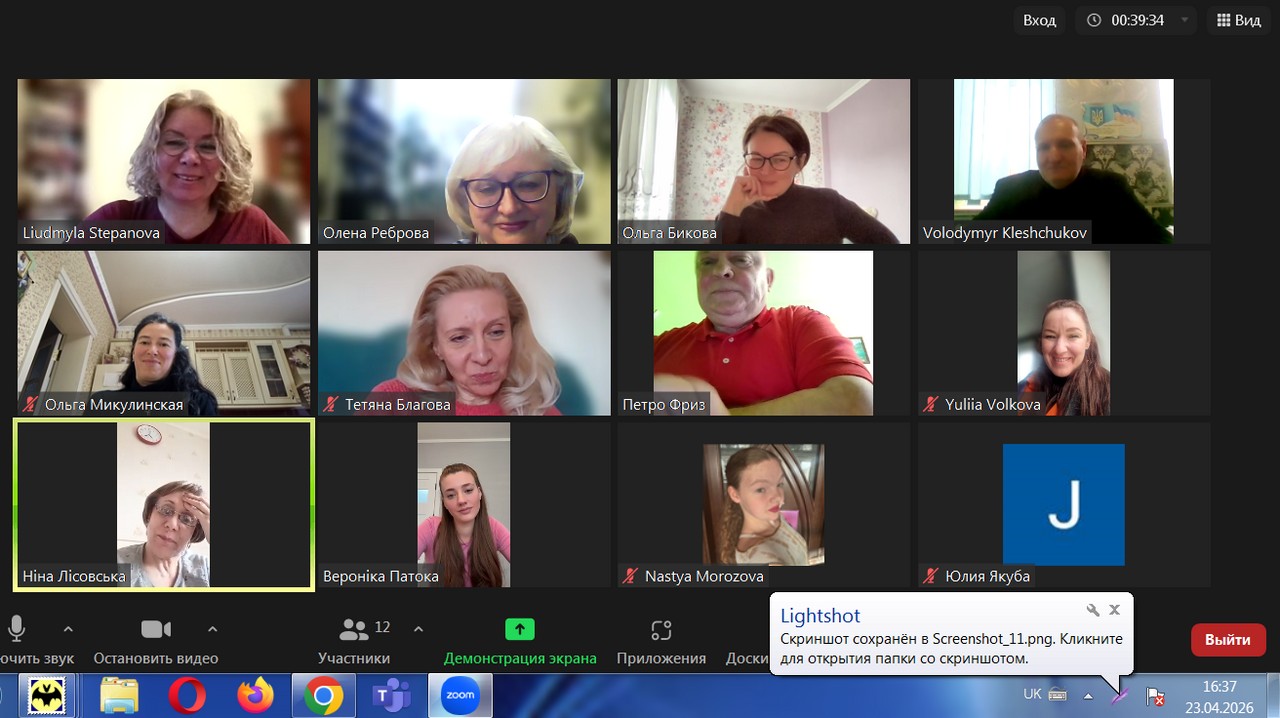The height and width of the screenshot is (718, 1280).
Task: Select Вероніка Патока video tile
Action: point(463,504)
